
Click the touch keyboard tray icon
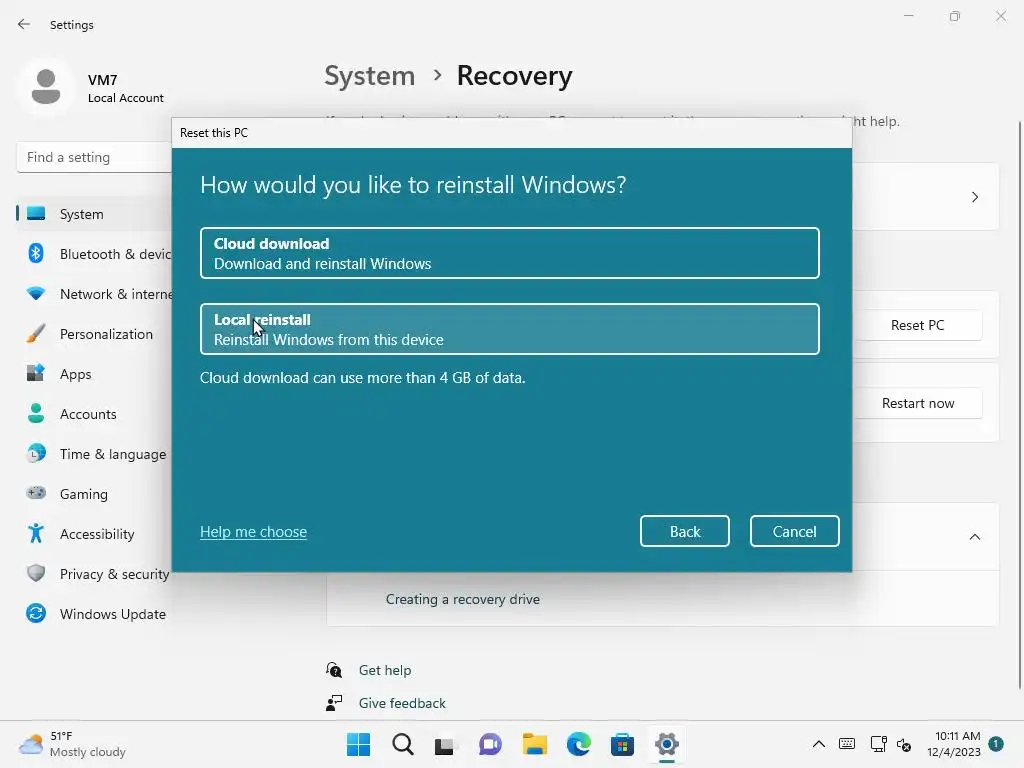[x=847, y=744]
